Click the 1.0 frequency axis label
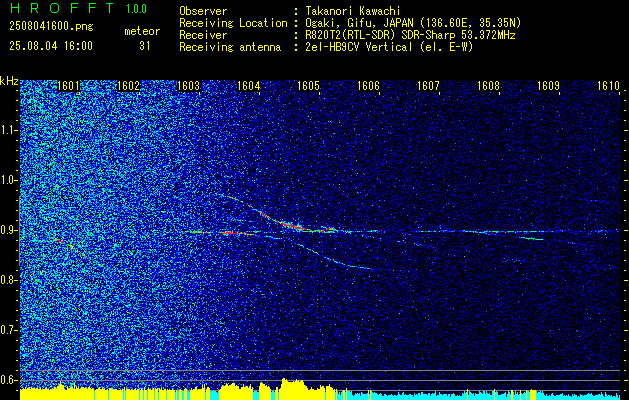This screenshot has width=629, height=400. 9,180
